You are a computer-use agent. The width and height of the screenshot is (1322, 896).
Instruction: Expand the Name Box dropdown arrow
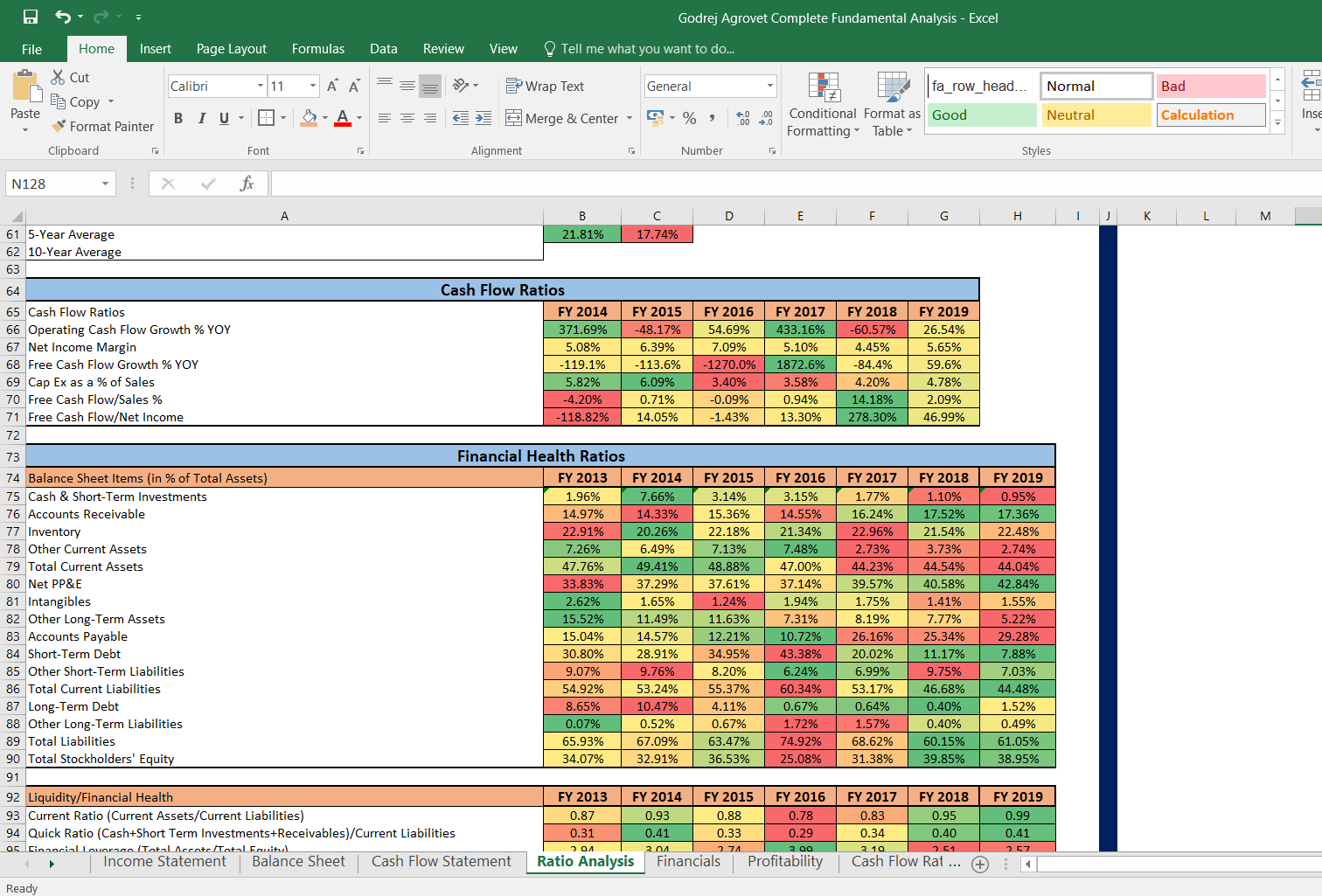click(105, 184)
